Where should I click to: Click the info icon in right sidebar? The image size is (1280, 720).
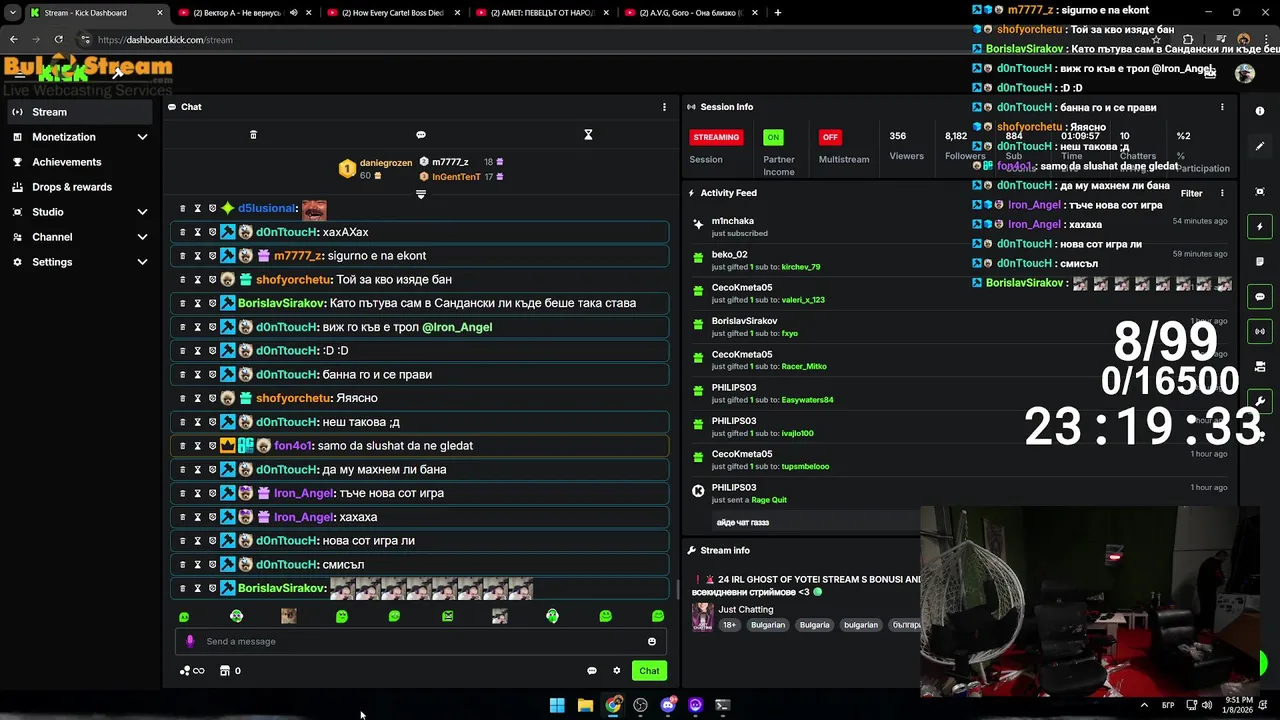[x=1260, y=111]
